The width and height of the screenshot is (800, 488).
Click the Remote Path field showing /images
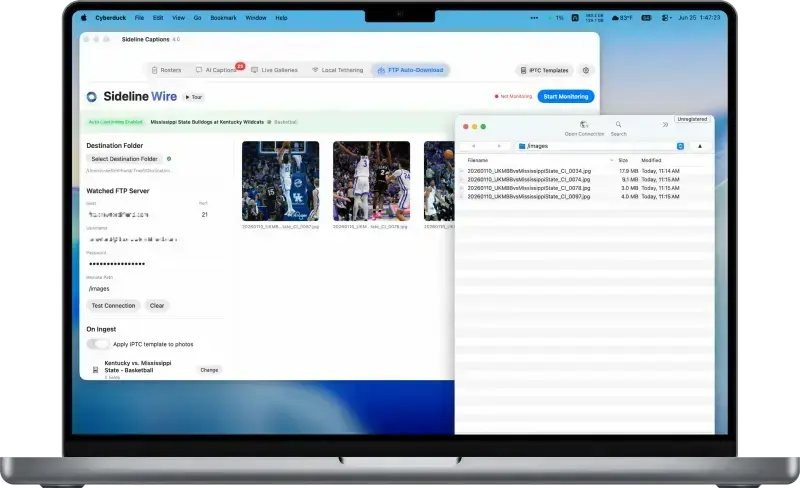153,288
